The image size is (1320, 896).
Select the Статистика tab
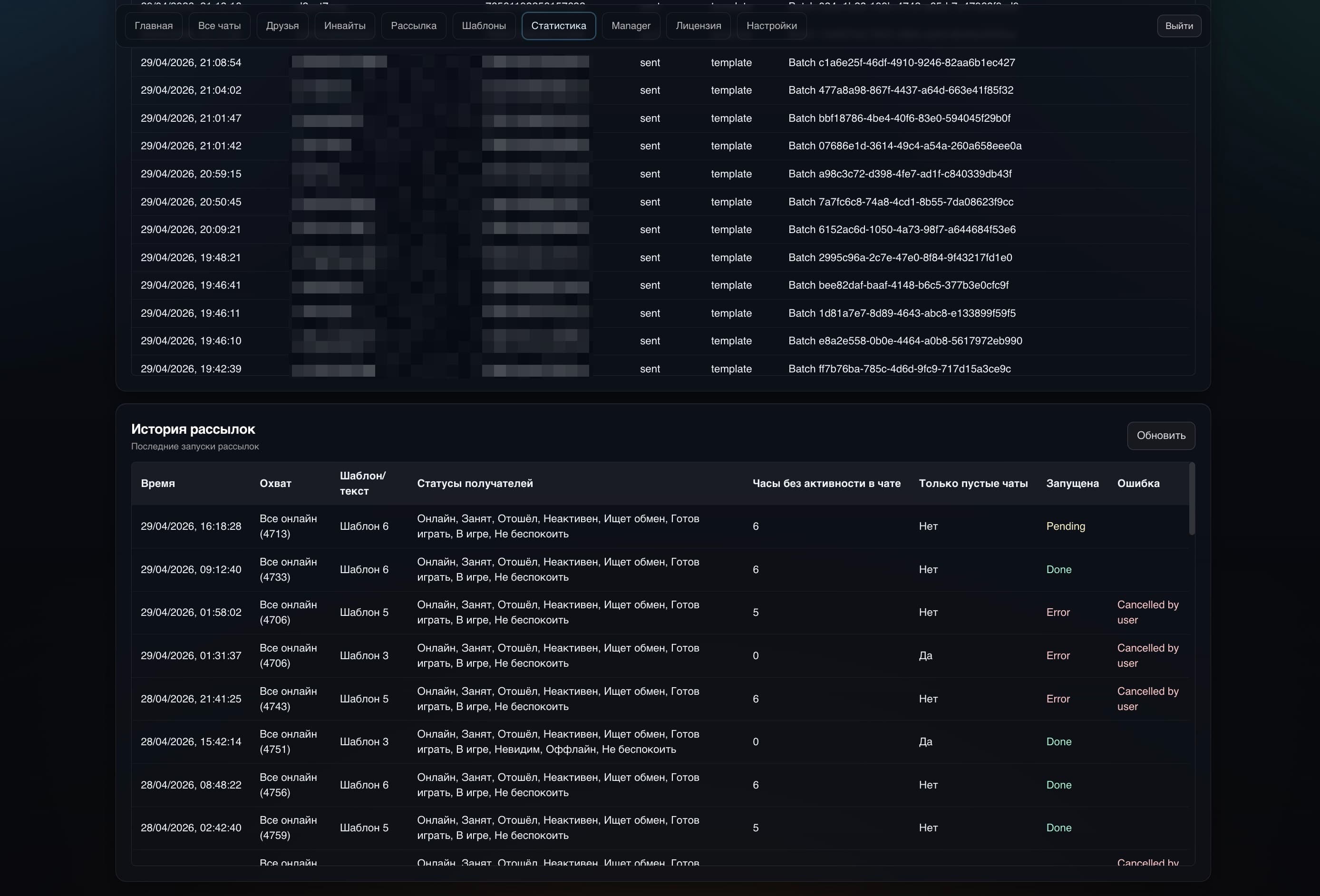tap(558, 26)
